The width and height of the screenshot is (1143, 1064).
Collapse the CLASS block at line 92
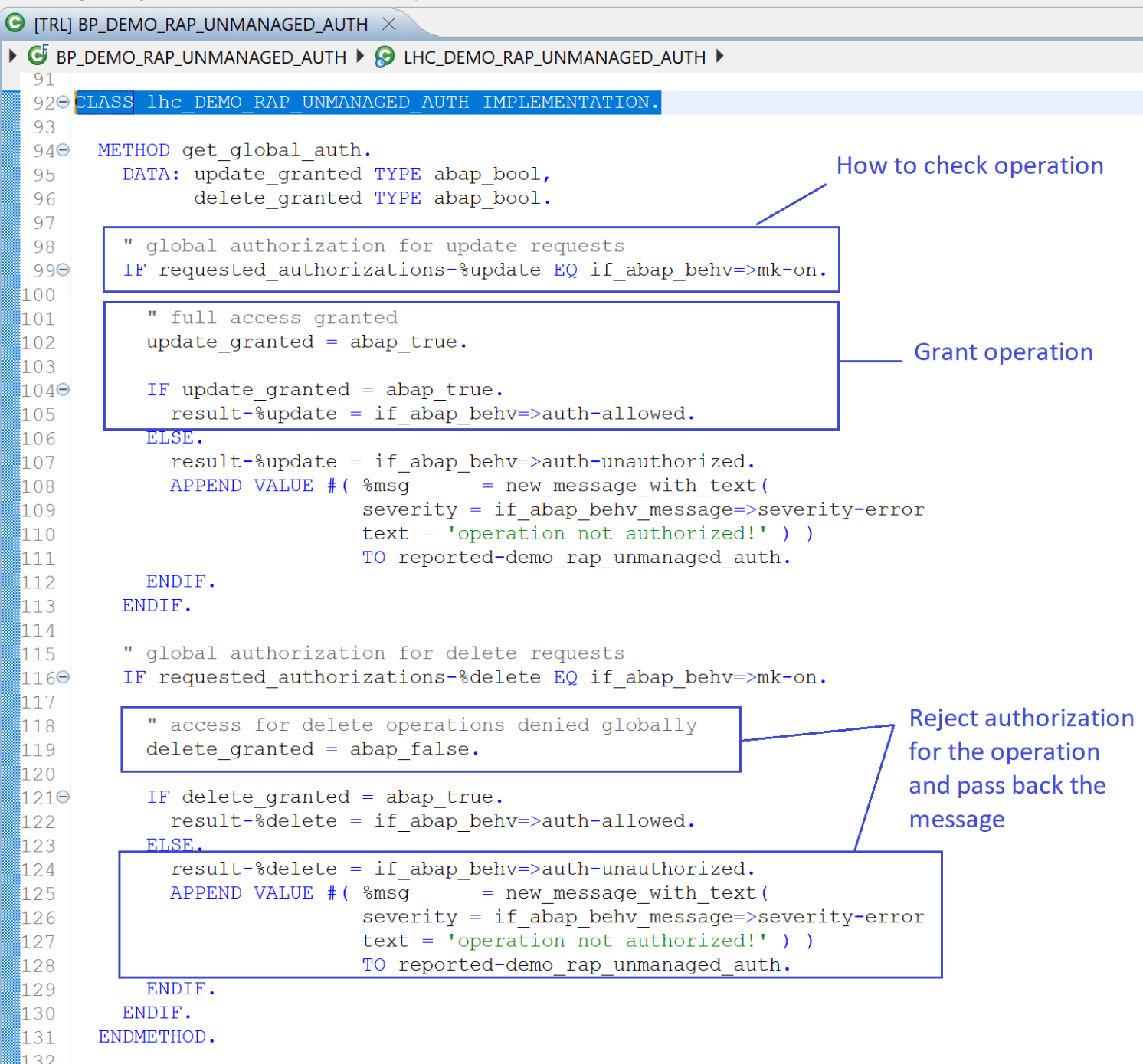[64, 102]
